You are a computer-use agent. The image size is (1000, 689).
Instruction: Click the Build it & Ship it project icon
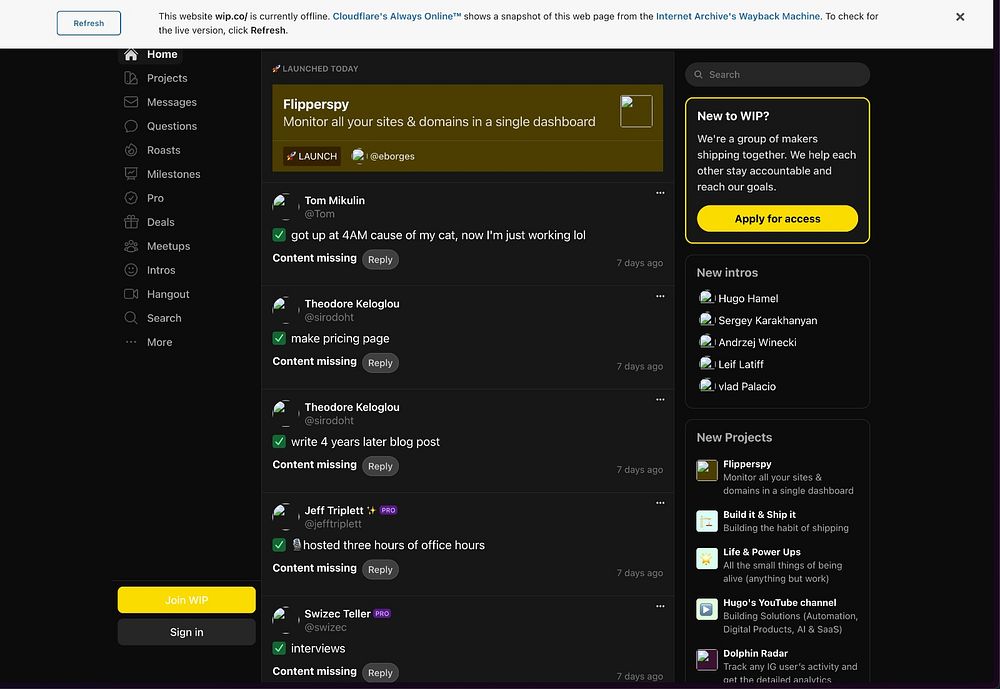click(707, 521)
